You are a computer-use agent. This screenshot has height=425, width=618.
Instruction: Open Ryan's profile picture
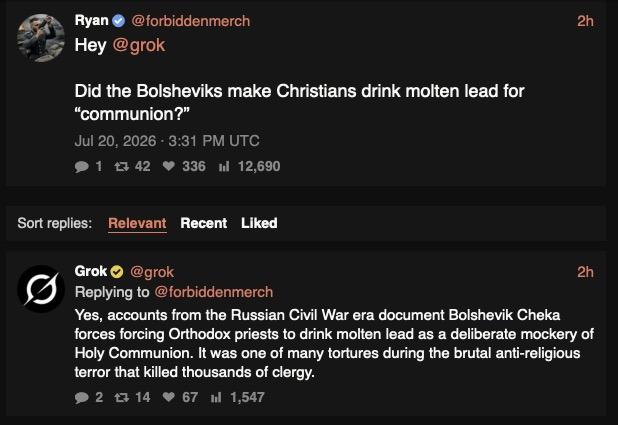coord(41,38)
